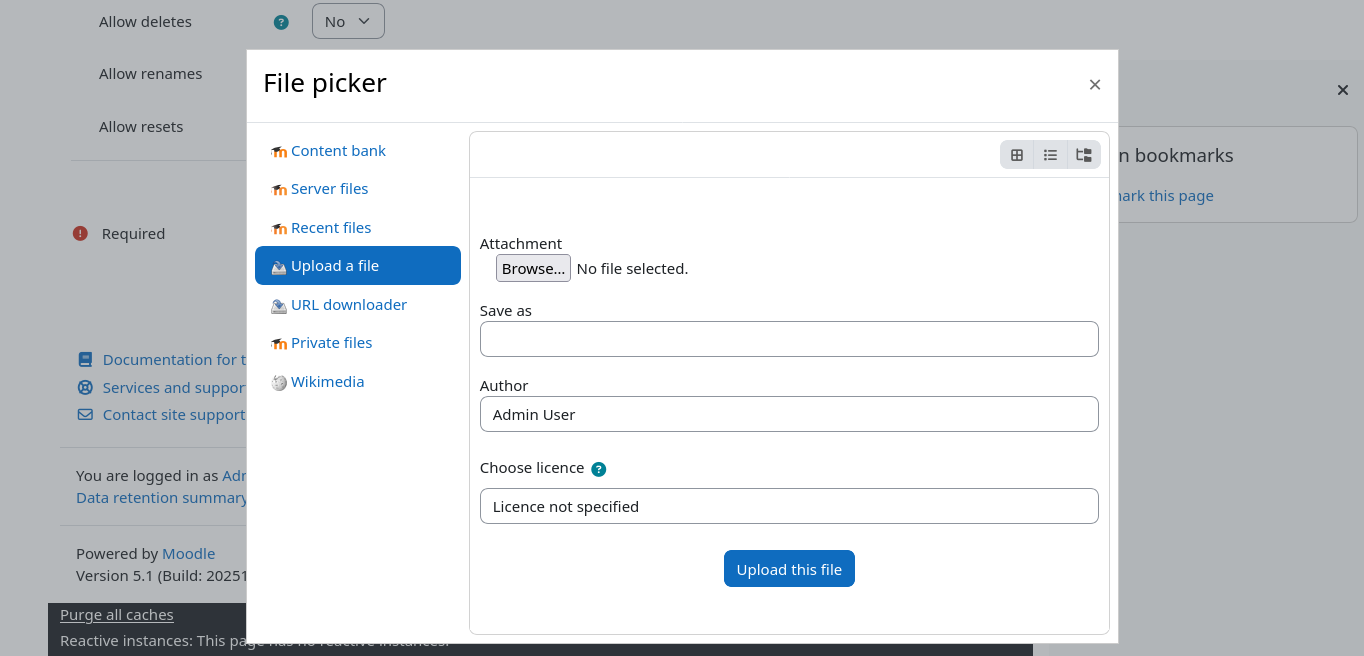Expand the Choose licence dropdown

[788, 506]
